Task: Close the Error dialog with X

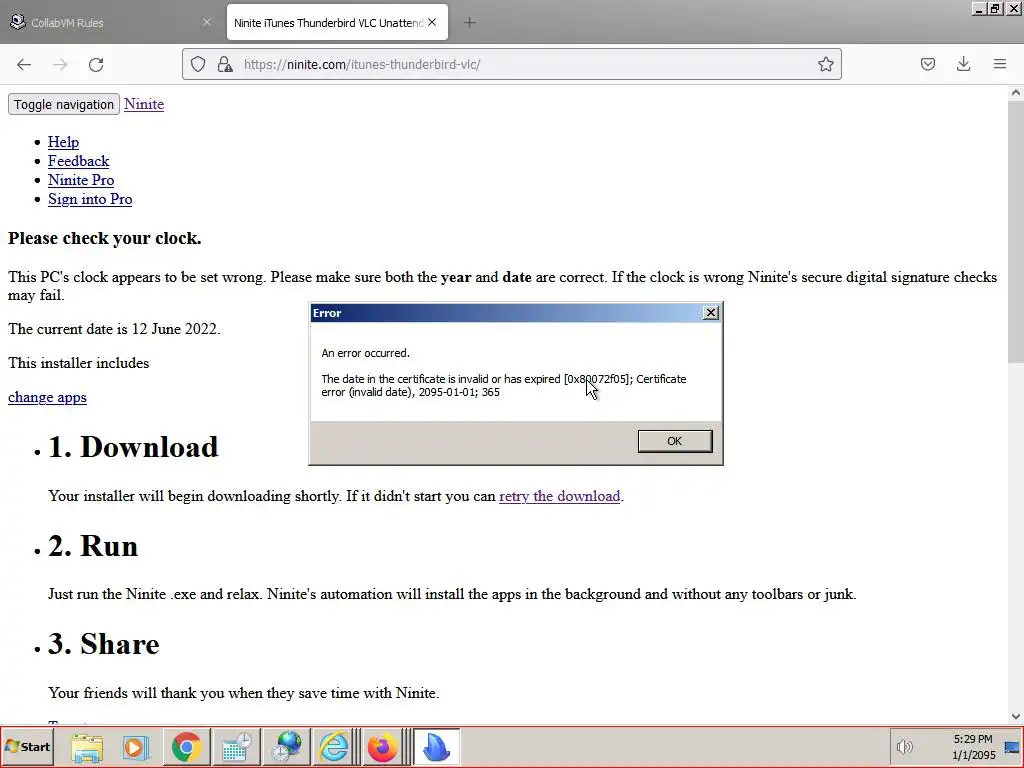Action: pos(711,313)
